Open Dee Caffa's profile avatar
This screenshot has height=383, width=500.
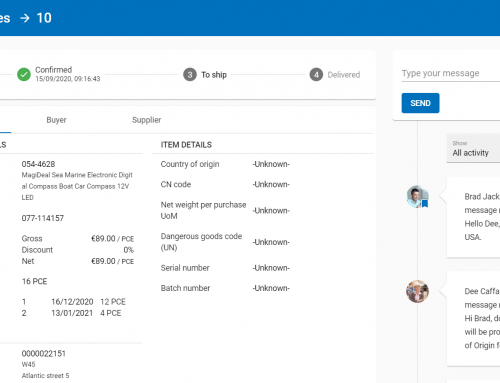click(417, 291)
